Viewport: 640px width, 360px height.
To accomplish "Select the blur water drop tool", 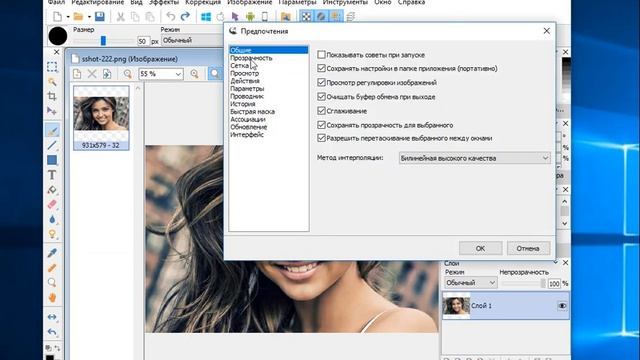I will 52,219.
